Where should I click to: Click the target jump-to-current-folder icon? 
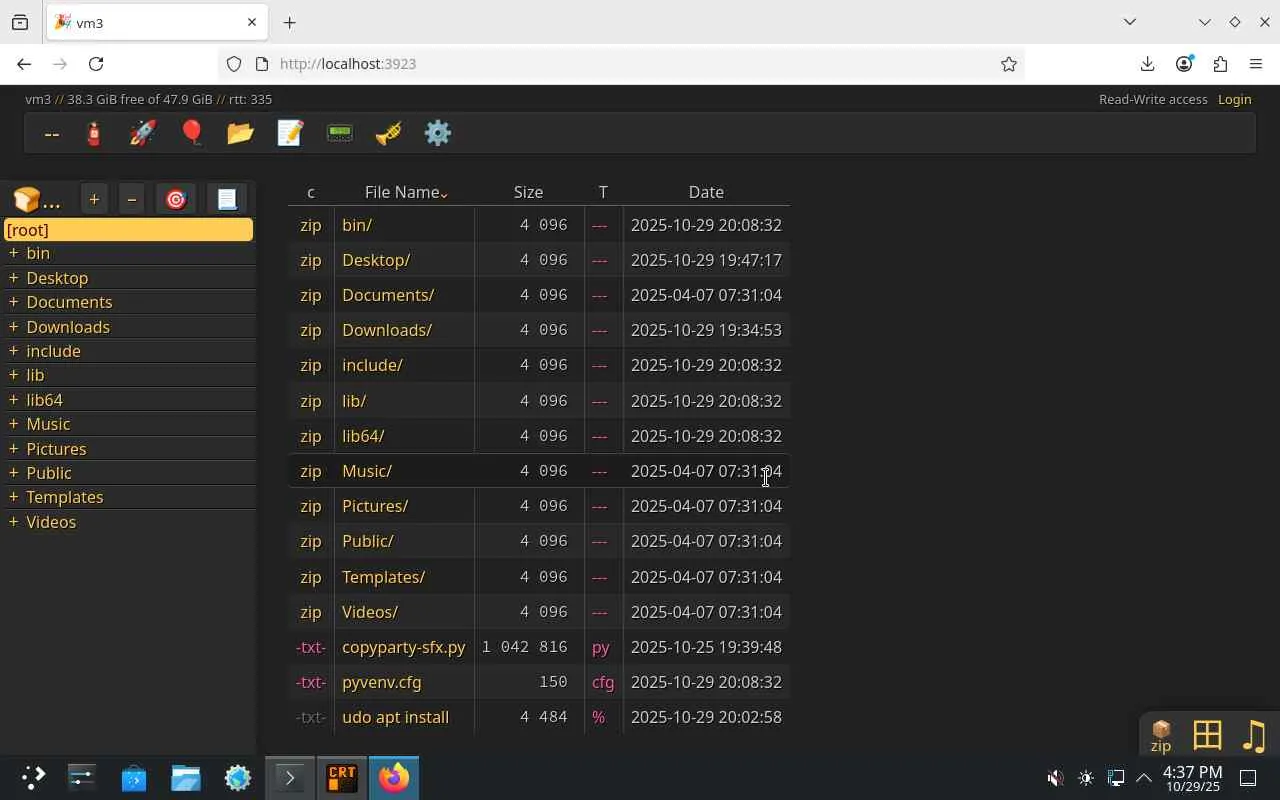pos(176,199)
